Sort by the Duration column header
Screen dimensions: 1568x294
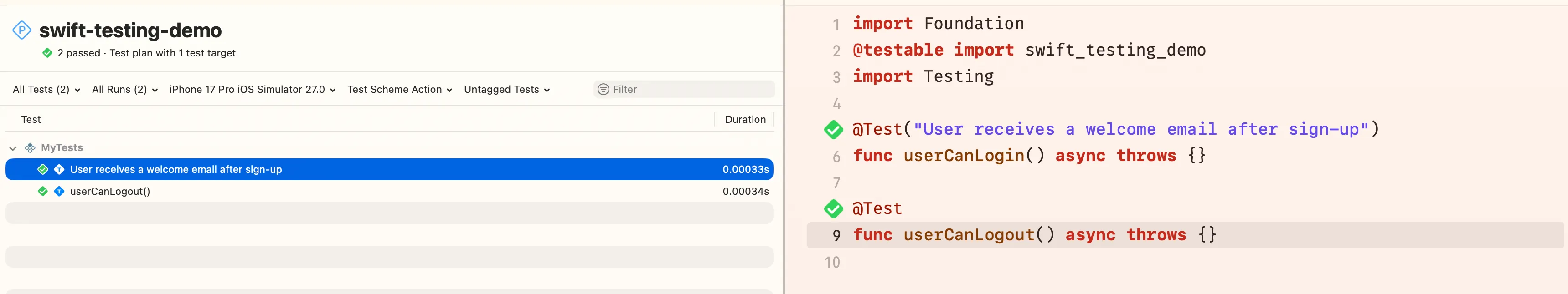coord(745,120)
